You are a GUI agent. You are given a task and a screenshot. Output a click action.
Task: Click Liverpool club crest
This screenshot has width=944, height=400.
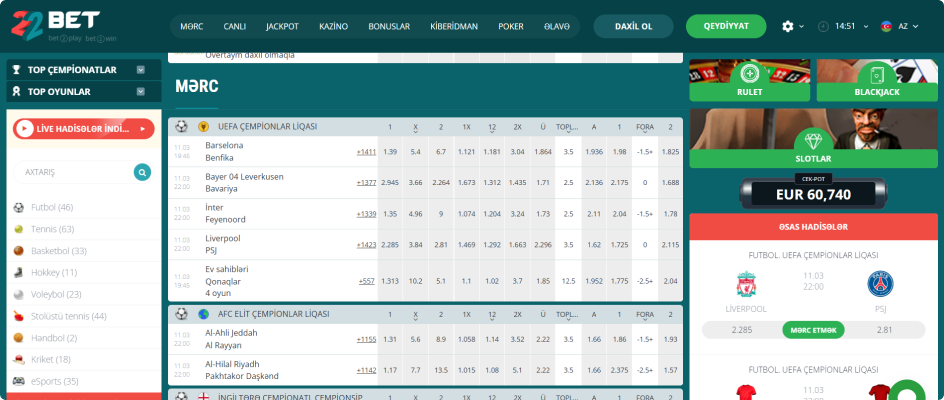[746, 284]
